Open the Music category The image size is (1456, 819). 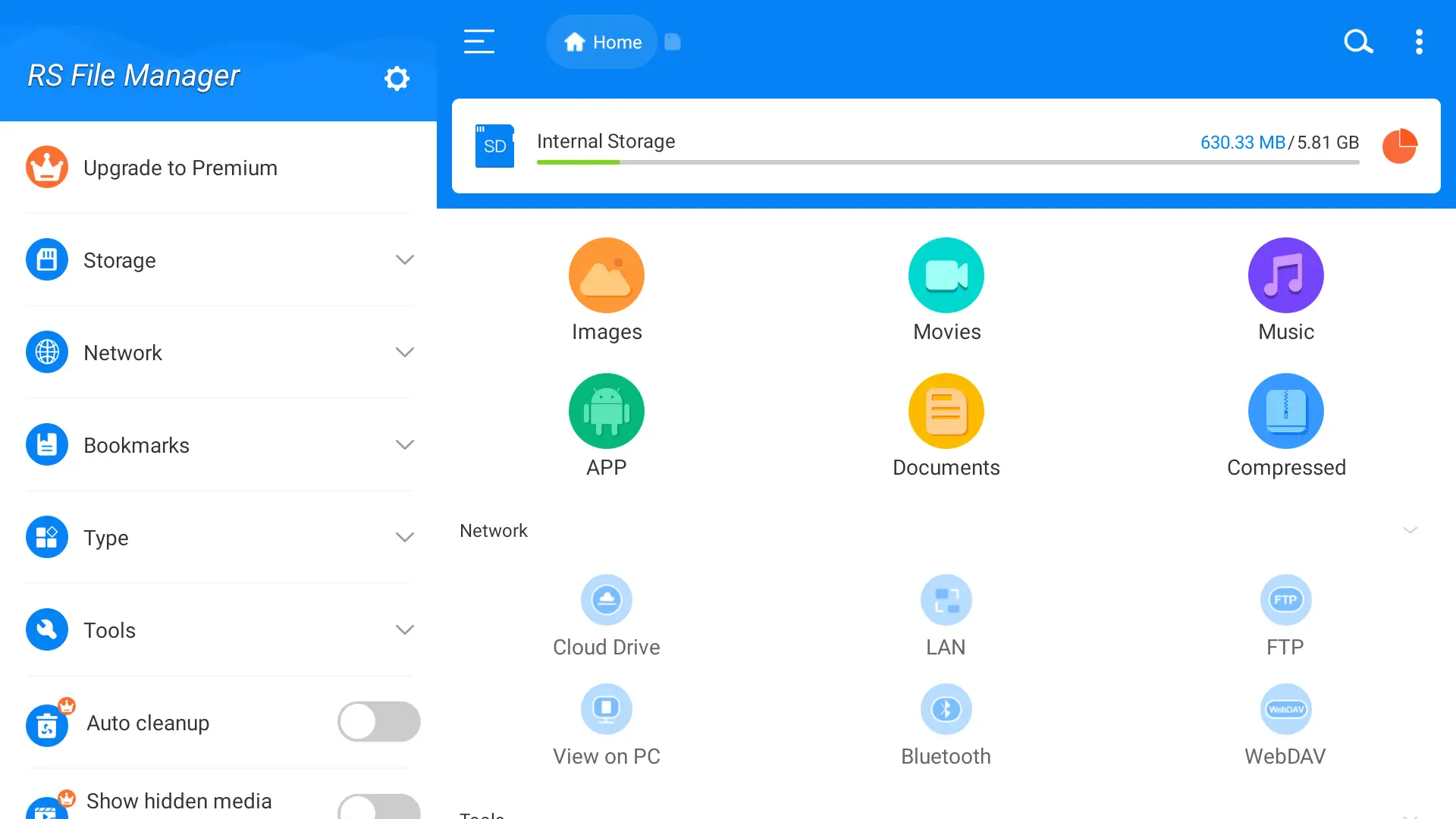coord(1285,290)
